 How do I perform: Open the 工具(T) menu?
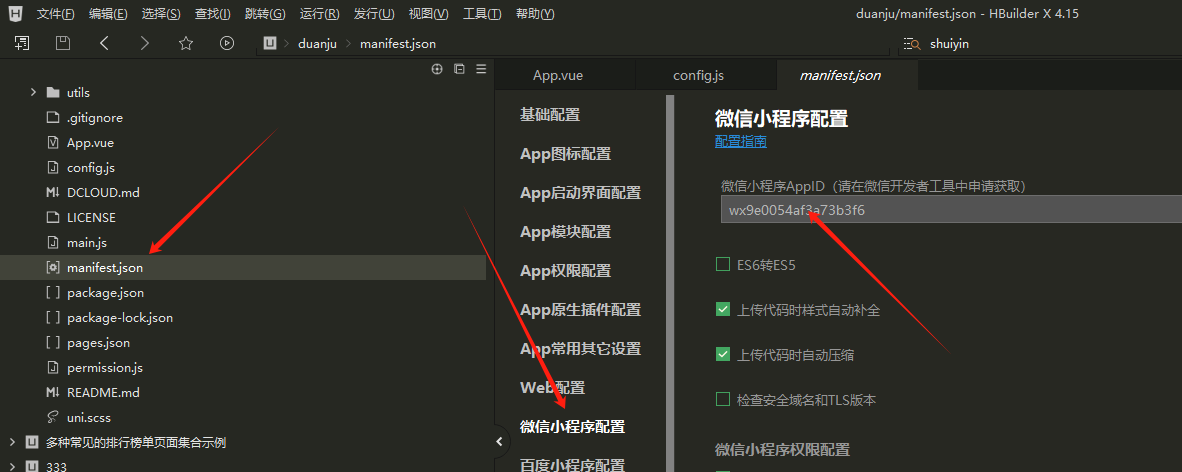pyautogui.click(x=482, y=14)
